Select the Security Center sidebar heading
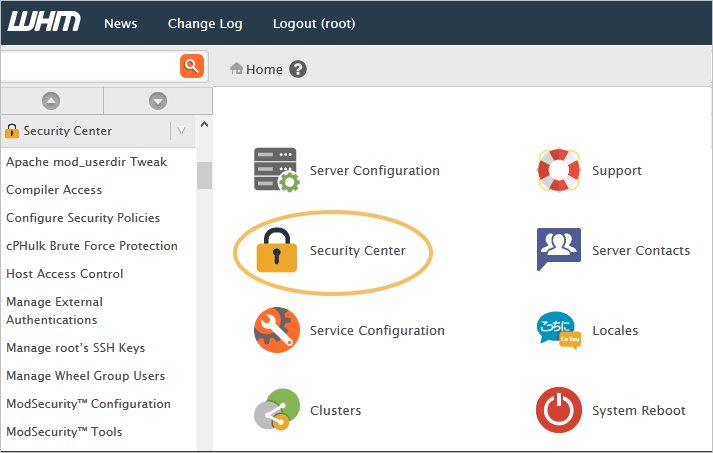 tap(67, 131)
